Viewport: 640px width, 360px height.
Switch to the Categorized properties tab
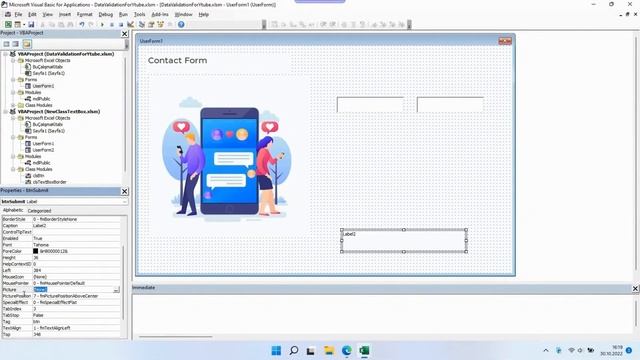(x=39, y=211)
